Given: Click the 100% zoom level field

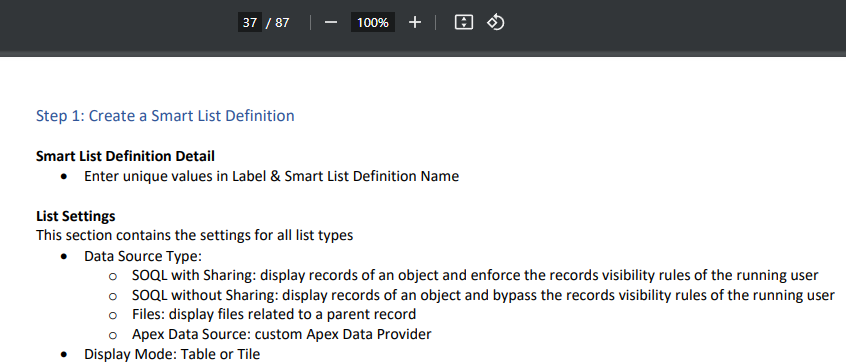Looking at the screenshot, I should 373,23.
